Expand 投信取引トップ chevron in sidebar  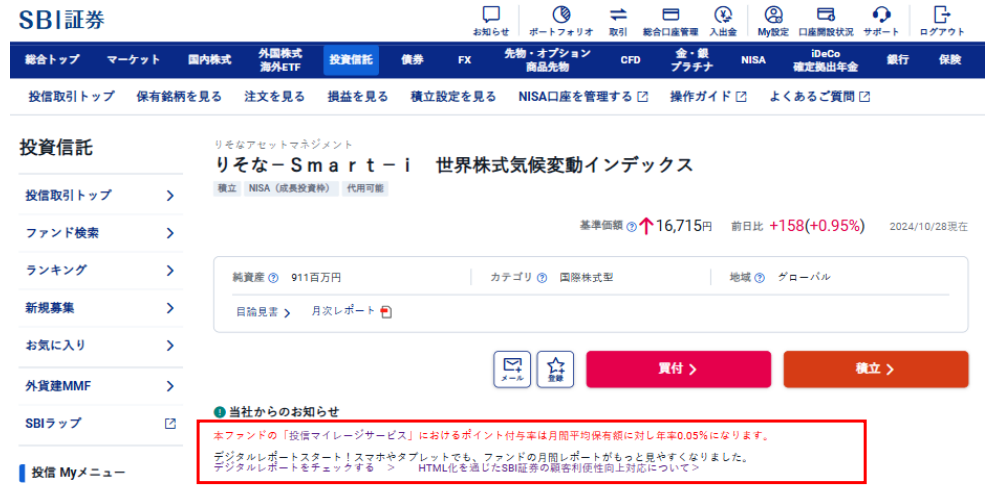(170, 195)
